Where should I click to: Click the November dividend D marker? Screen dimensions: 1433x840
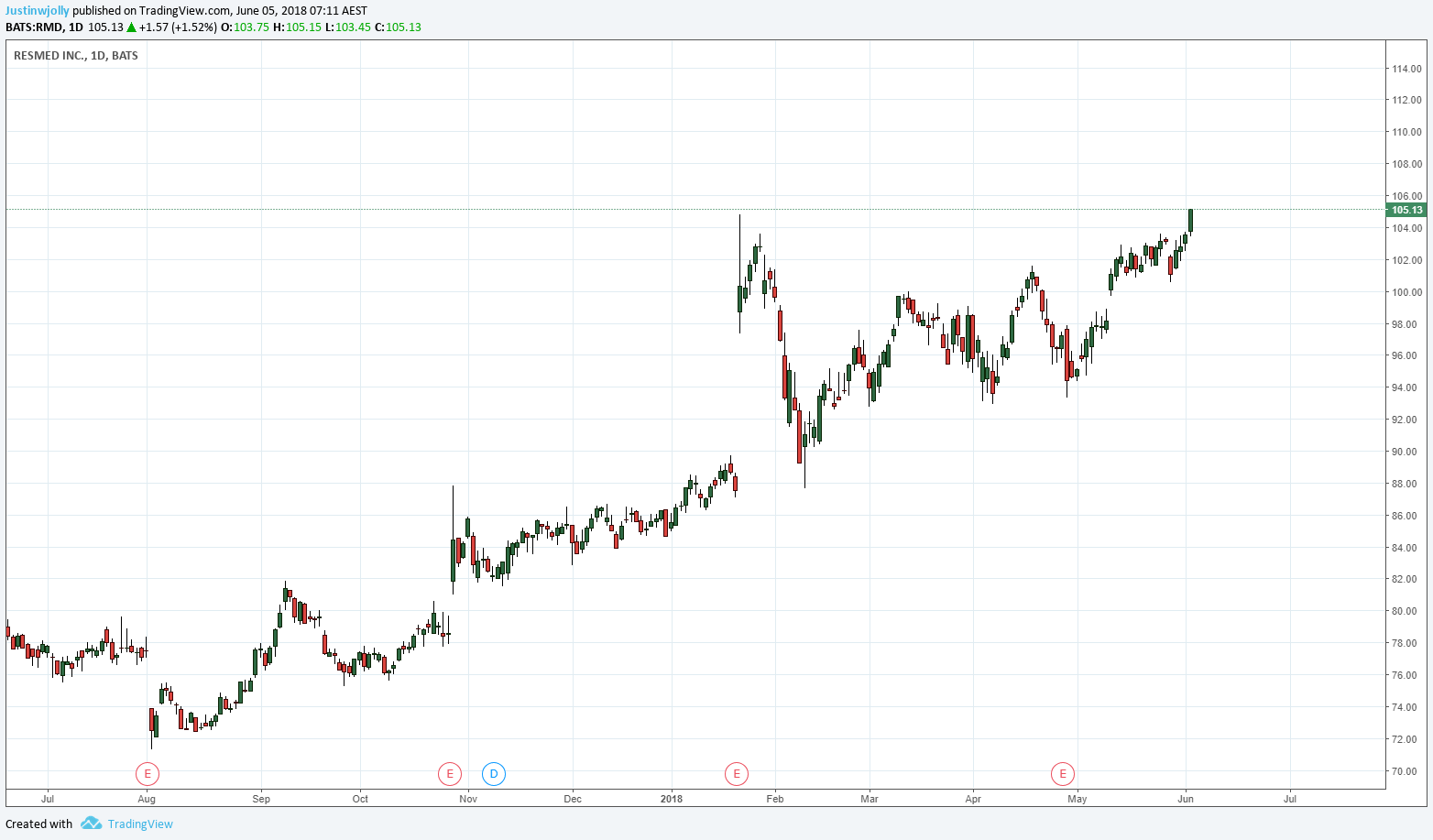494,774
